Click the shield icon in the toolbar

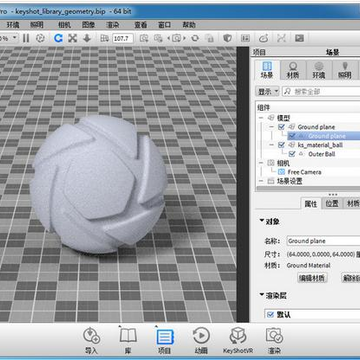(x=228, y=39)
